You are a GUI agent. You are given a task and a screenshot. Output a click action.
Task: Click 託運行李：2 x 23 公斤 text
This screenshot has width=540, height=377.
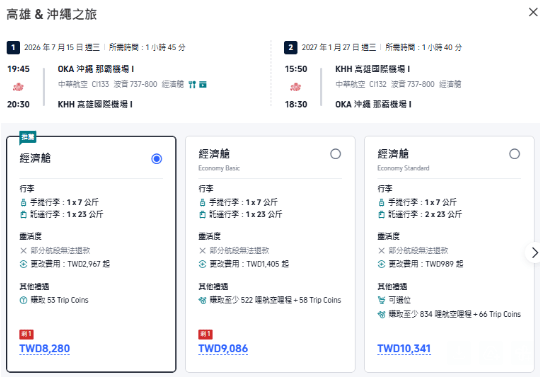pyautogui.click(x=425, y=214)
